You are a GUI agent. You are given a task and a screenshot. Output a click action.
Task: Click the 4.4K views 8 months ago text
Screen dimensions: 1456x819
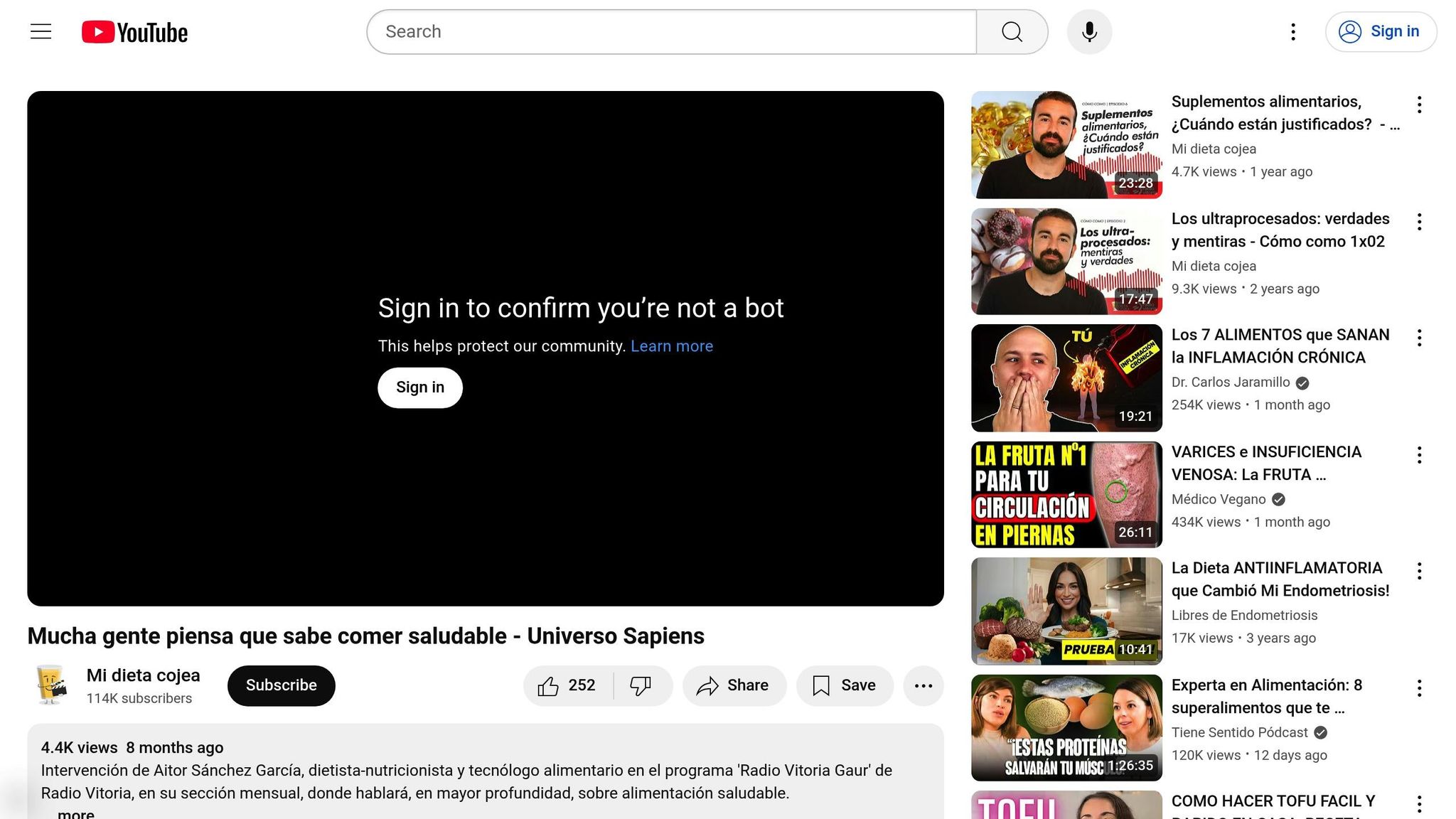[132, 748]
